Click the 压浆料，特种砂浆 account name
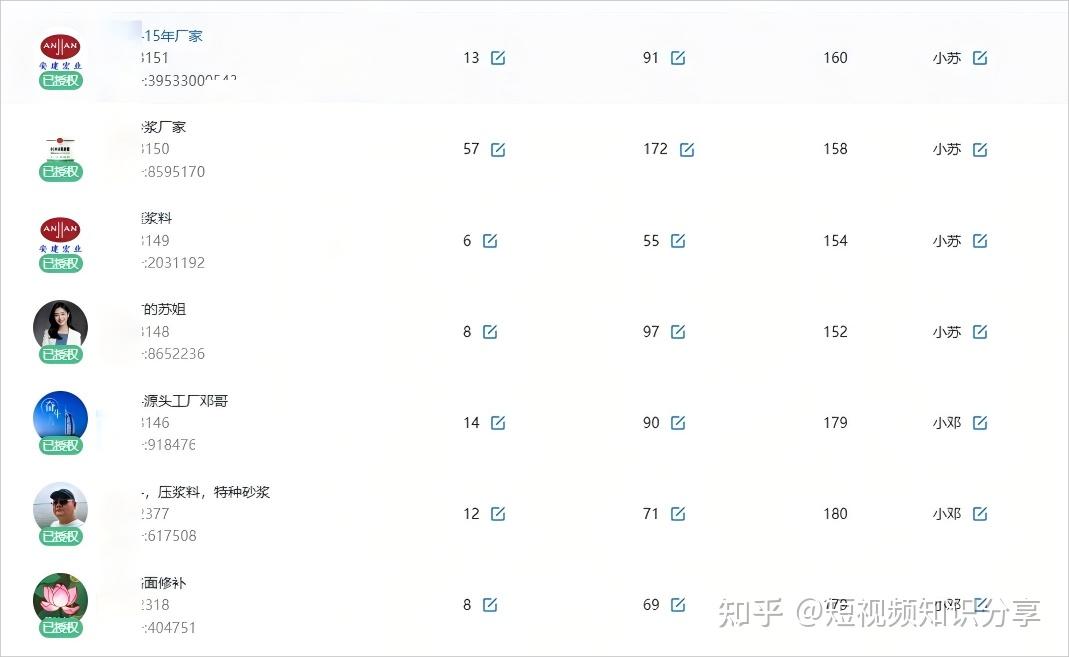This screenshot has width=1069, height=657. (x=208, y=492)
